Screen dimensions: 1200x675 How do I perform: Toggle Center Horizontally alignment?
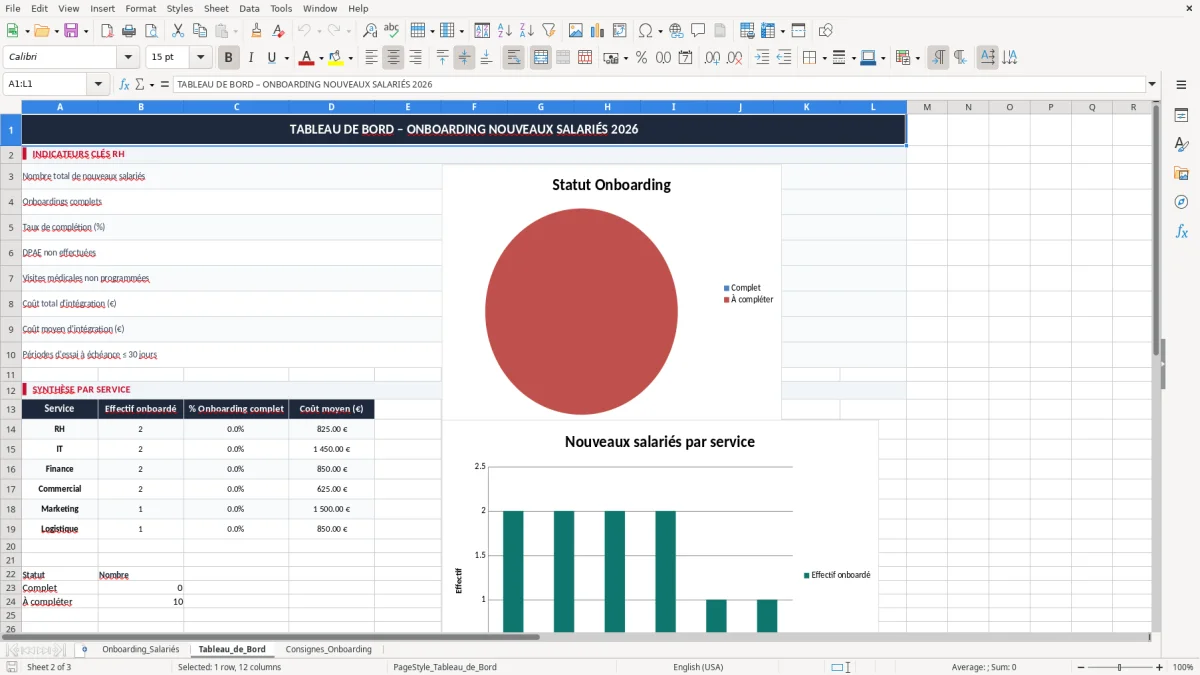pyautogui.click(x=393, y=58)
